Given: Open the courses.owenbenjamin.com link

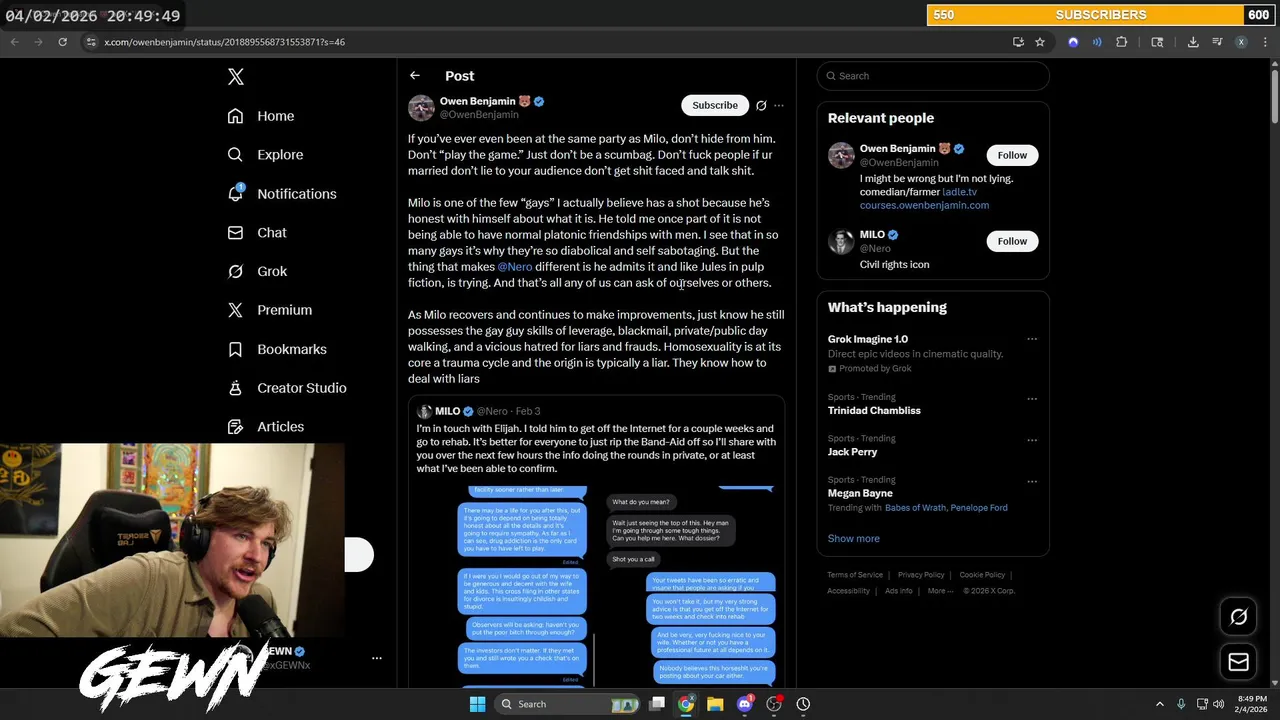Looking at the screenshot, I should coord(924,205).
